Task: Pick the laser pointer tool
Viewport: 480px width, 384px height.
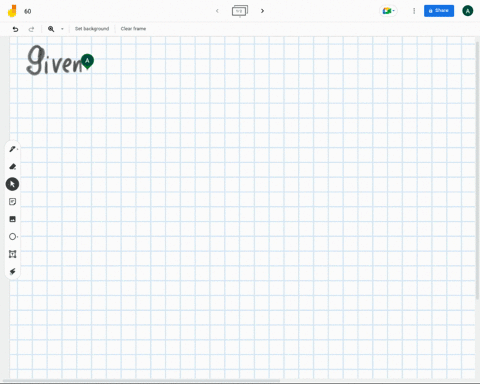Action: [13, 271]
